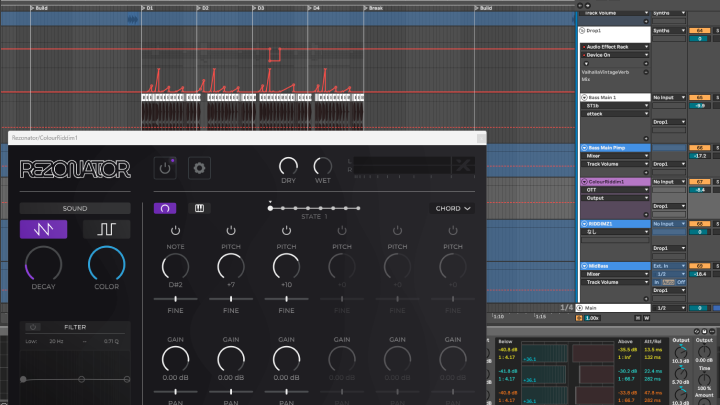Image resolution: width=720 pixels, height=405 pixels.
Task: Click the orange follow icon beside 1.00x
Action: coord(579,318)
